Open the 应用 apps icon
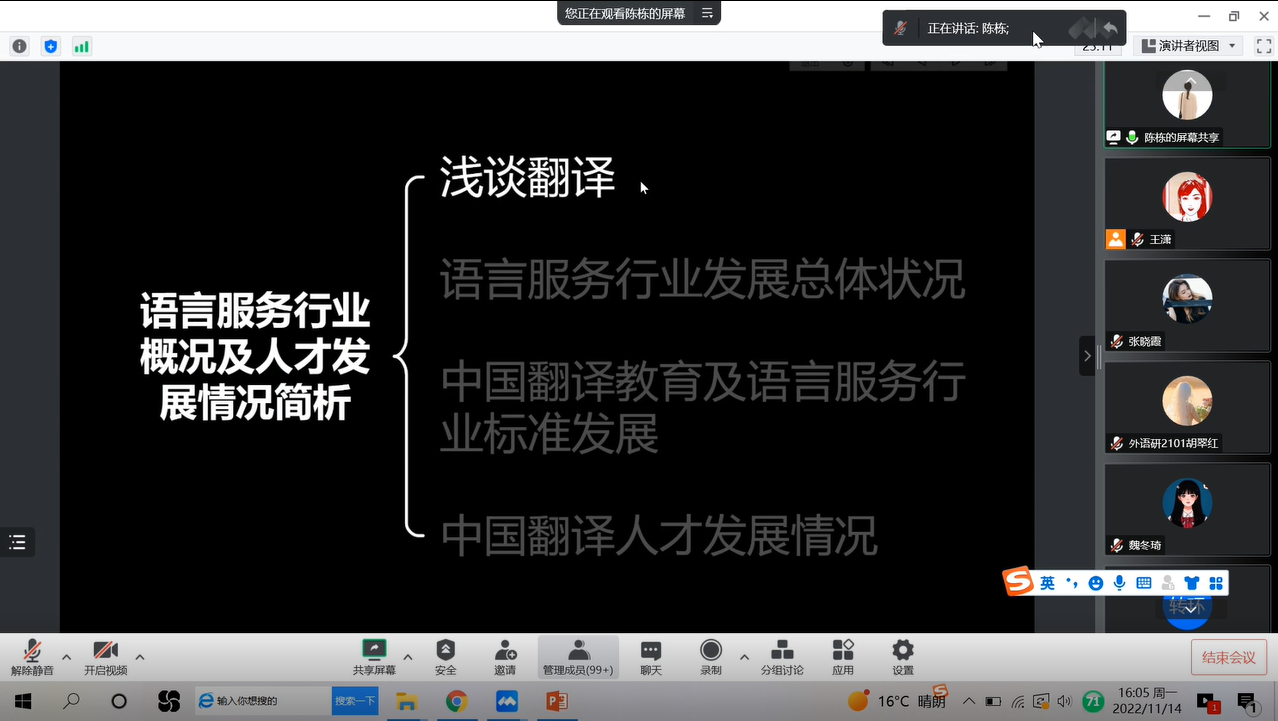1278x721 pixels. (x=843, y=657)
